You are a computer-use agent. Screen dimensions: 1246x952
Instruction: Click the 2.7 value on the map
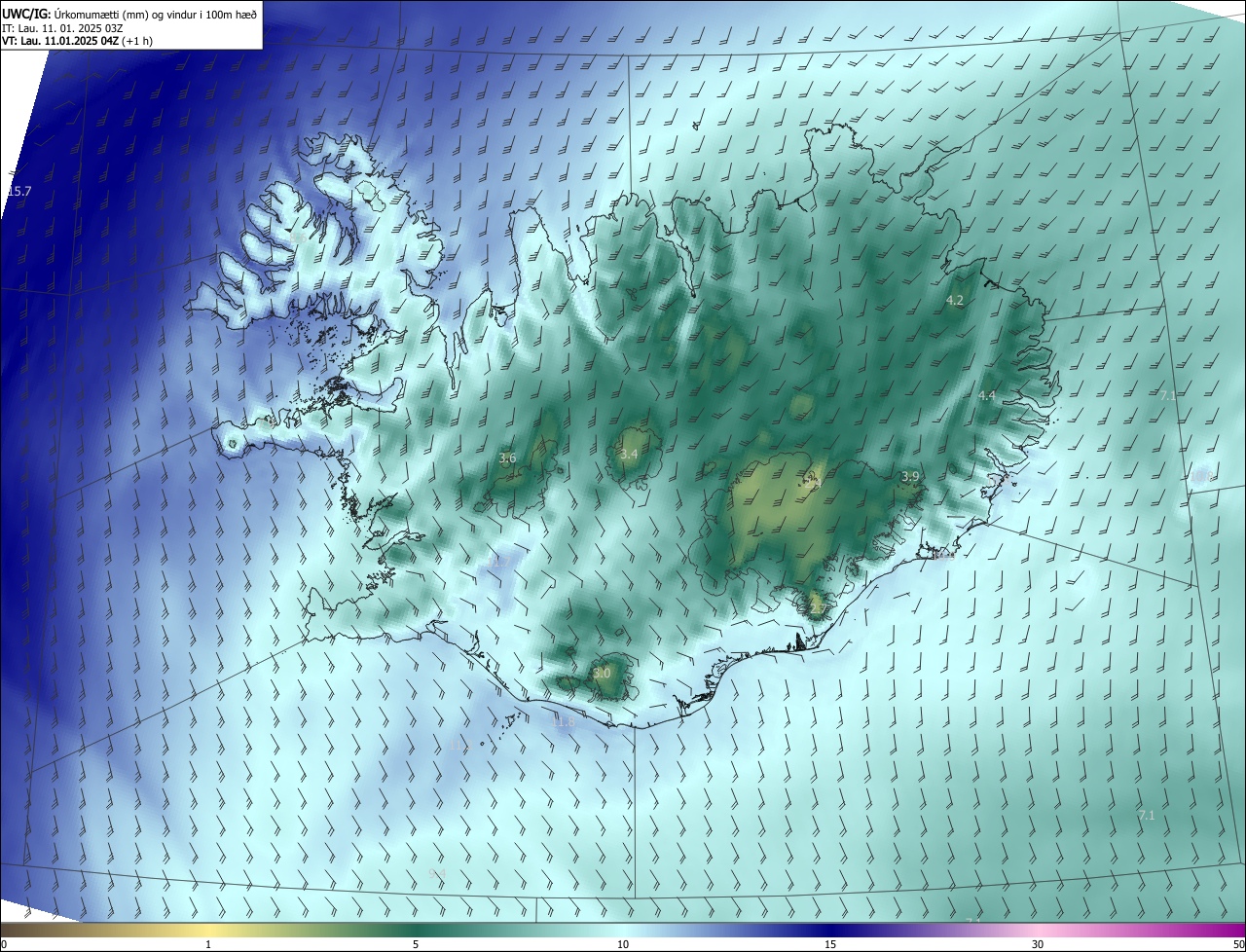tap(818, 608)
